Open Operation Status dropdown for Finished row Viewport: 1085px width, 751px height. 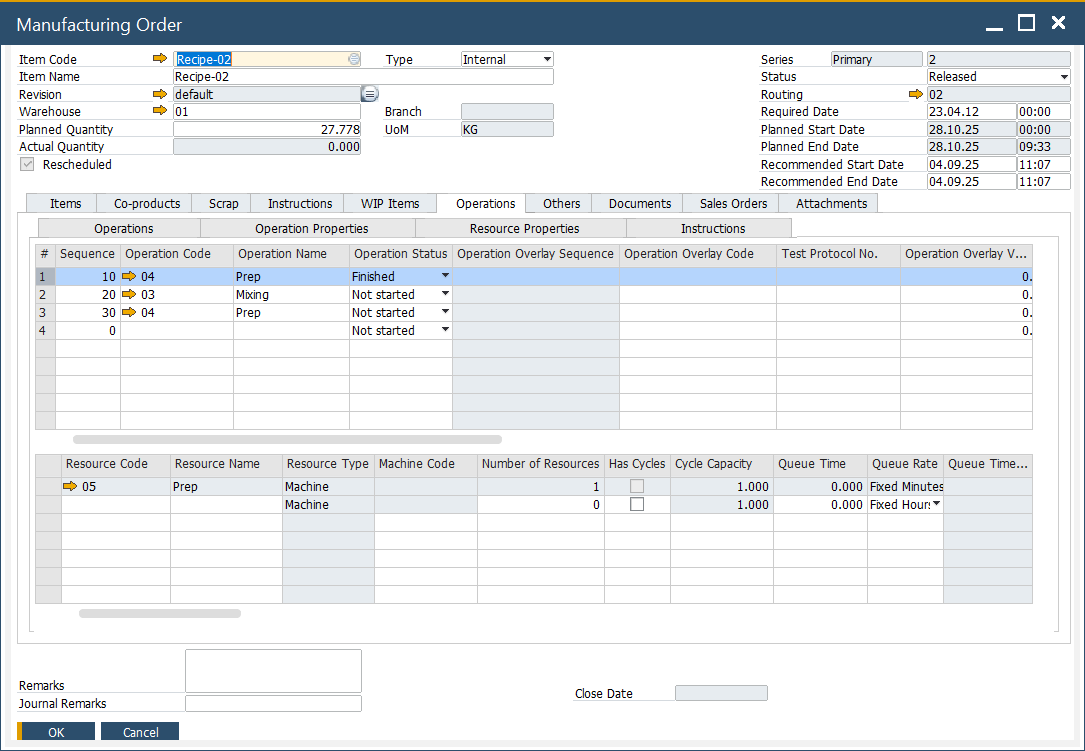tap(445, 276)
